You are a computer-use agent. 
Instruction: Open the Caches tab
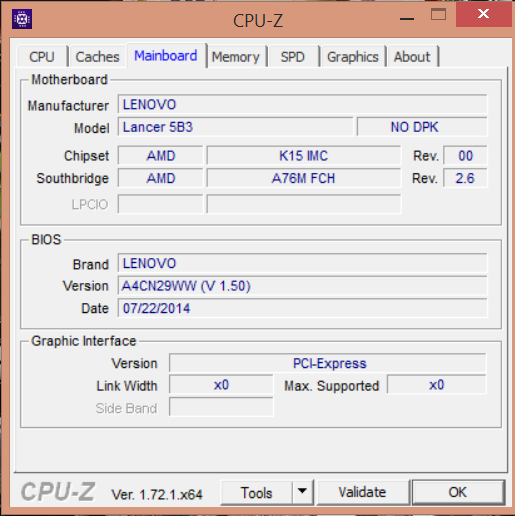coord(97,57)
